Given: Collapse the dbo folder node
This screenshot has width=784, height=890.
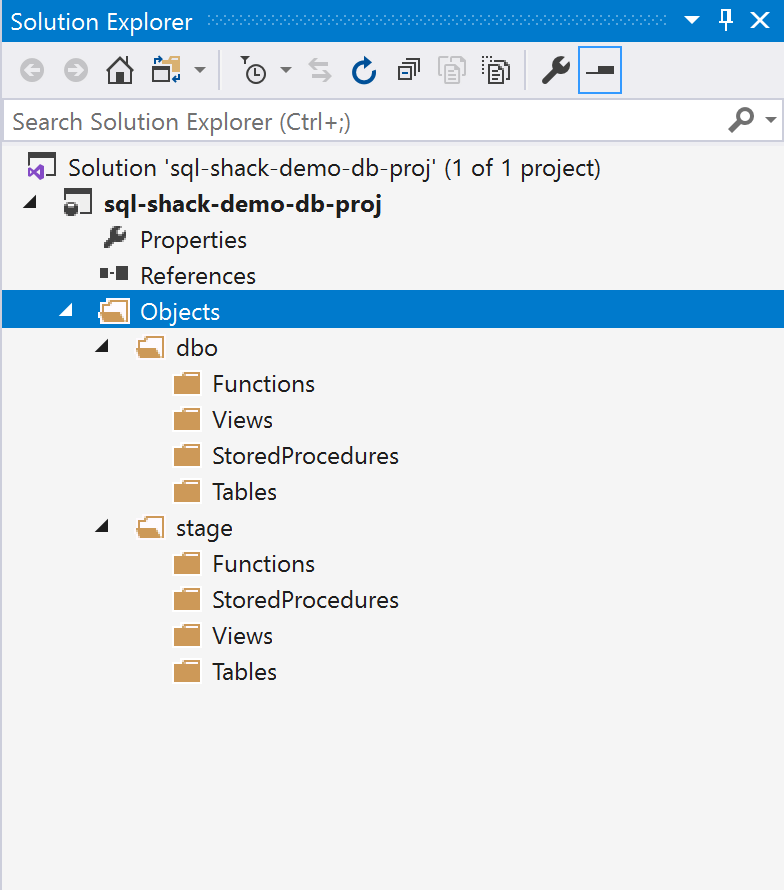Looking at the screenshot, I should pyautogui.click(x=102, y=347).
